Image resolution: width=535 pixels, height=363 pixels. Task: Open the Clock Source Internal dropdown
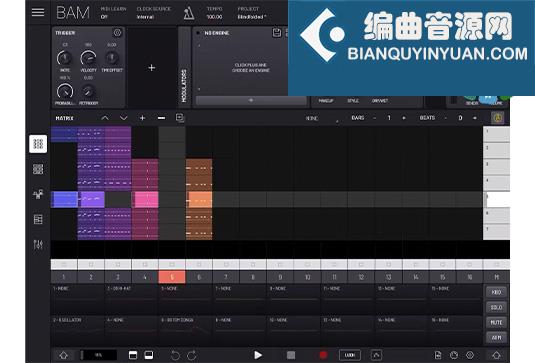pos(154,13)
